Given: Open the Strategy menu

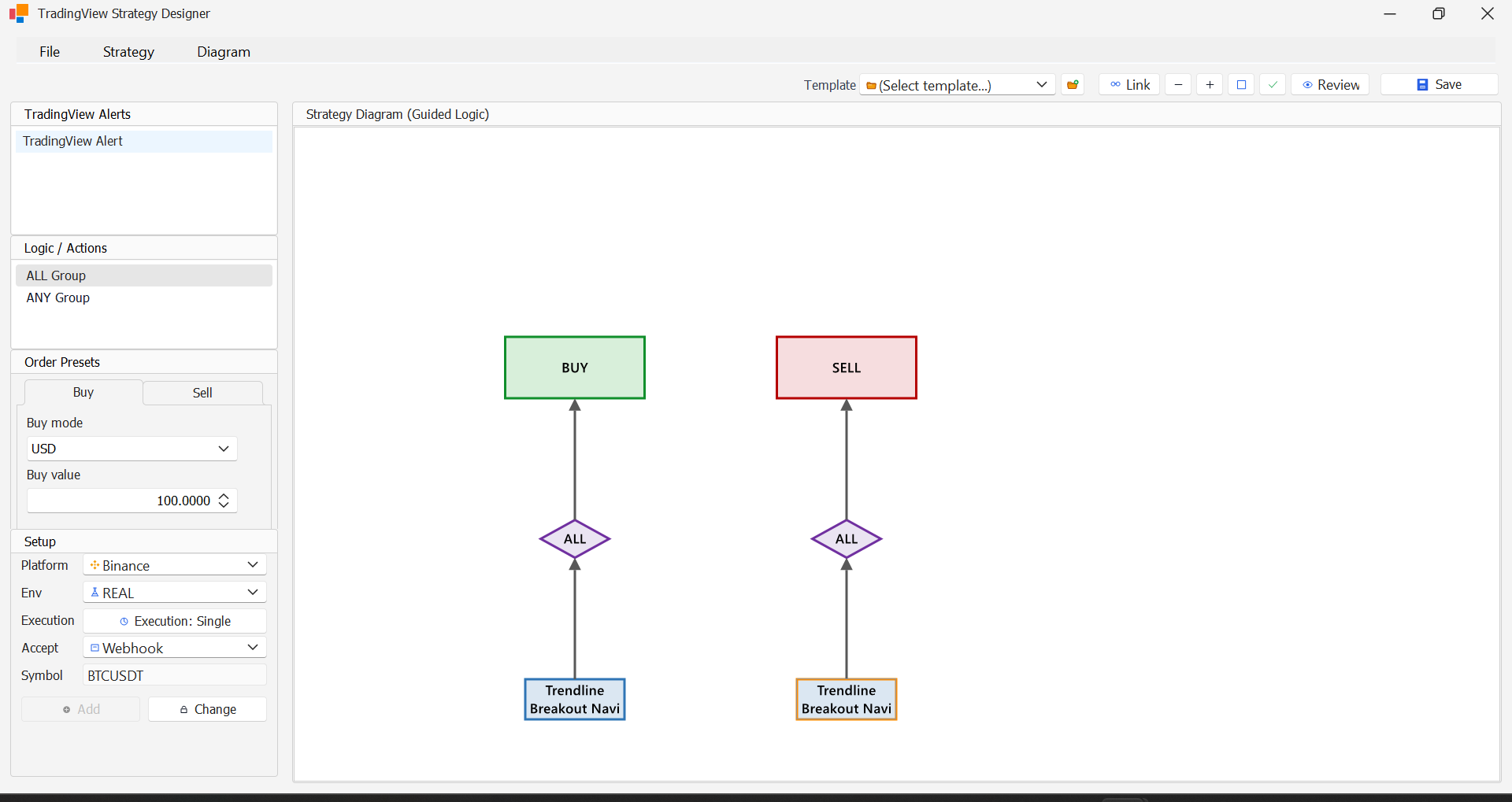Looking at the screenshot, I should 128,52.
